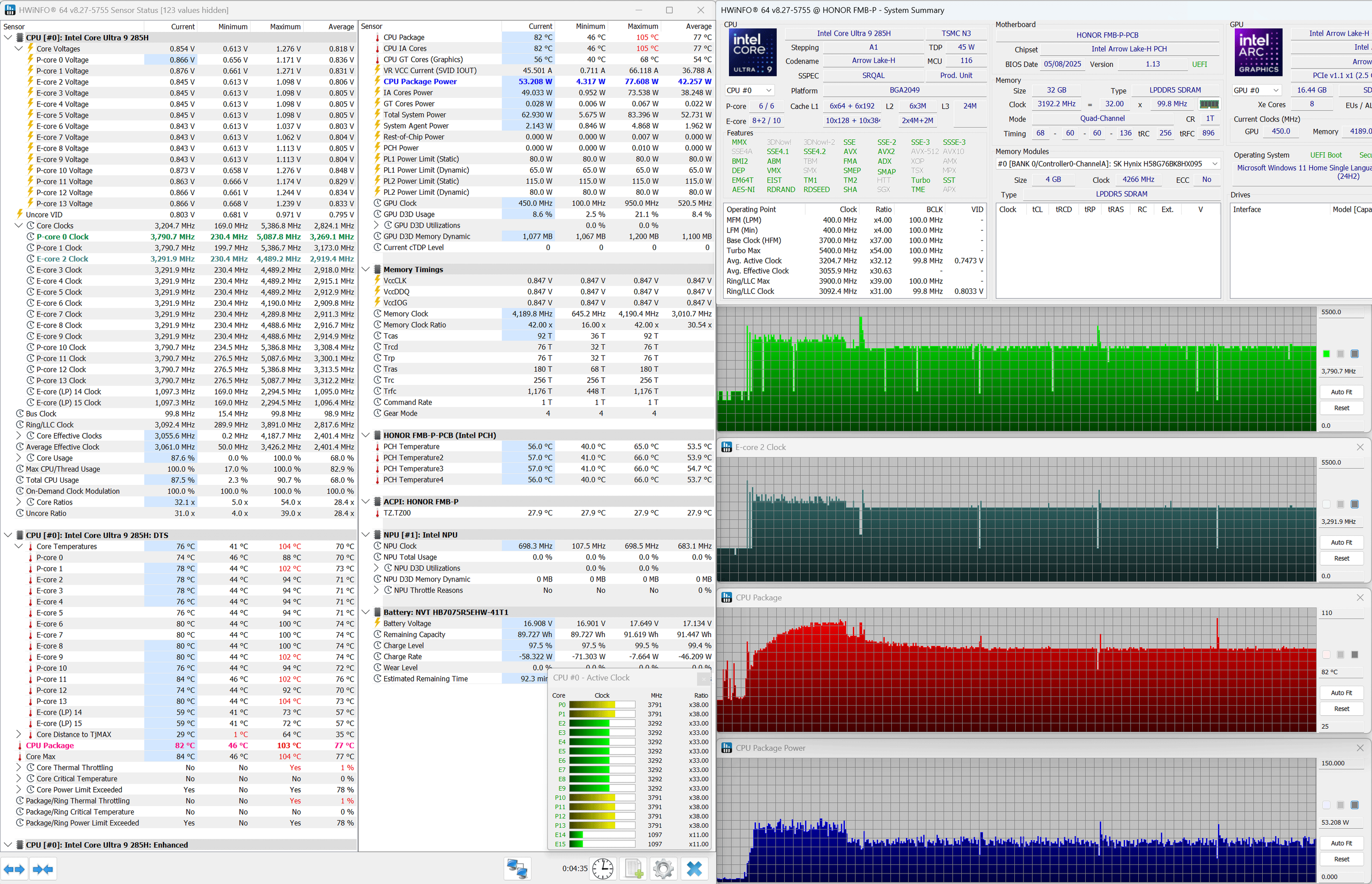The image size is (1372, 884).
Task: Click the blue X close sensors icon
Action: click(x=694, y=868)
